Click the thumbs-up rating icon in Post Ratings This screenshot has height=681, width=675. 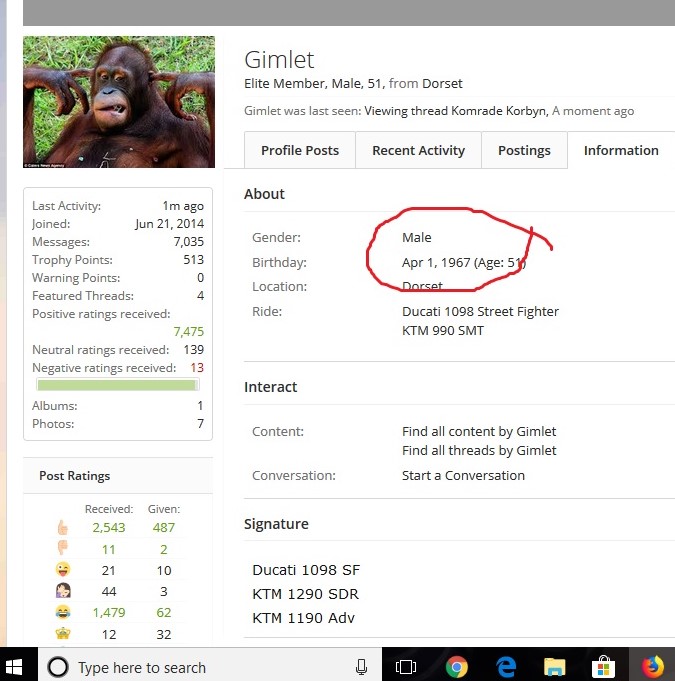[x=63, y=527]
